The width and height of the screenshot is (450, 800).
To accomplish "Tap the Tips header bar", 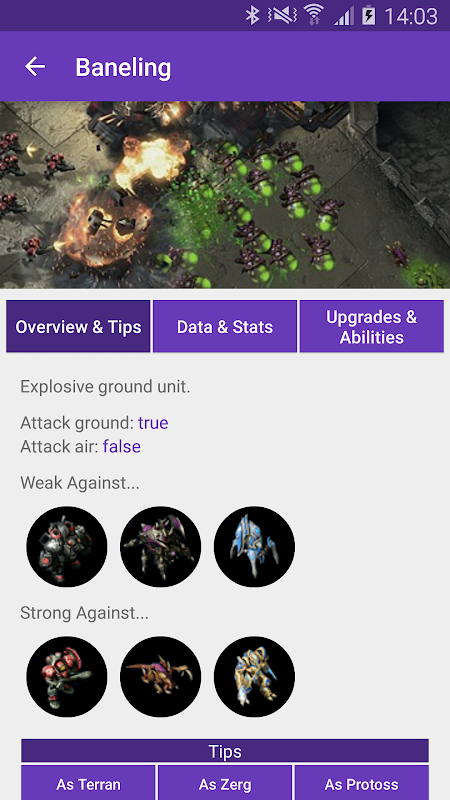I will click(x=225, y=751).
